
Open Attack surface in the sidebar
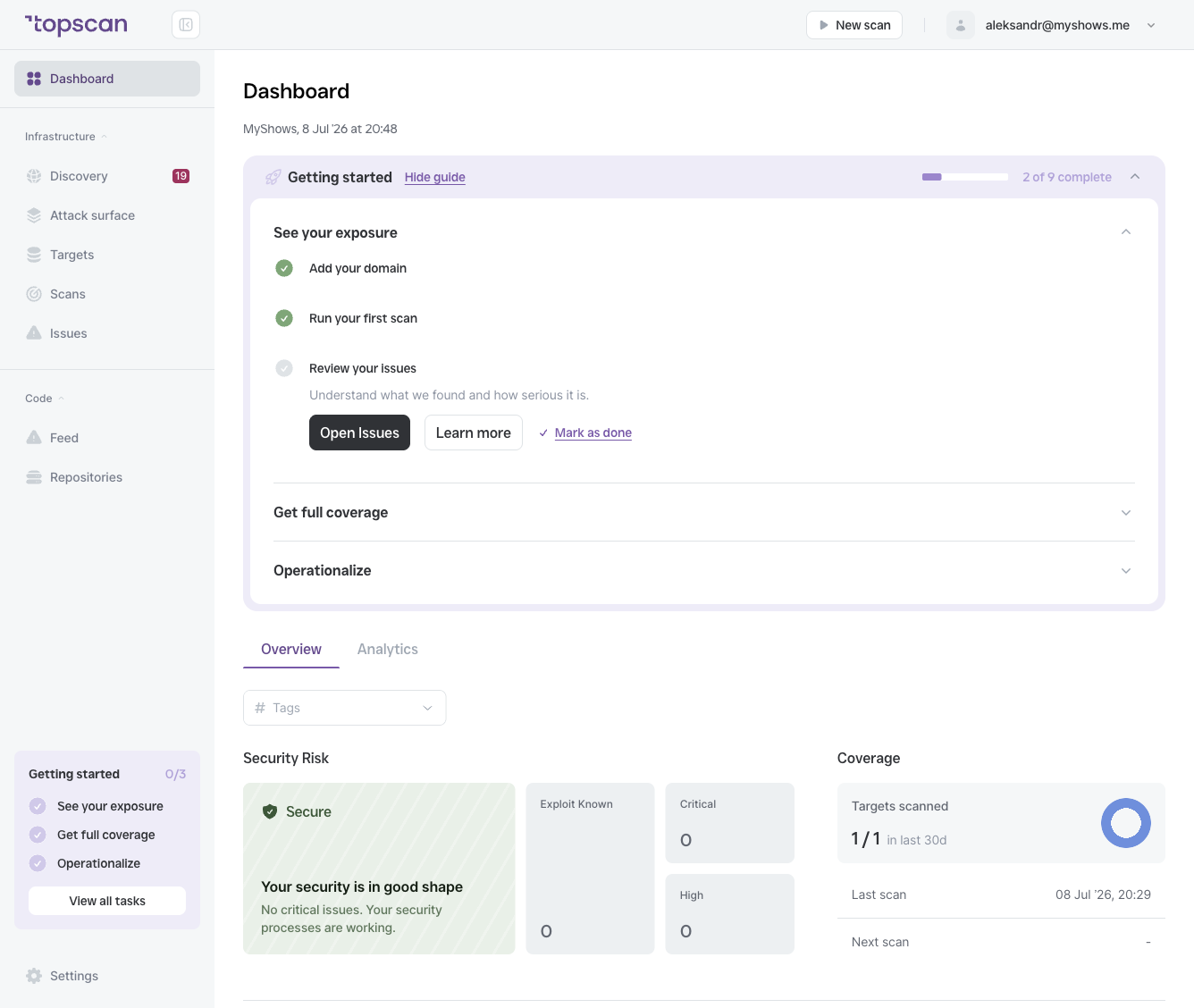[107, 215]
